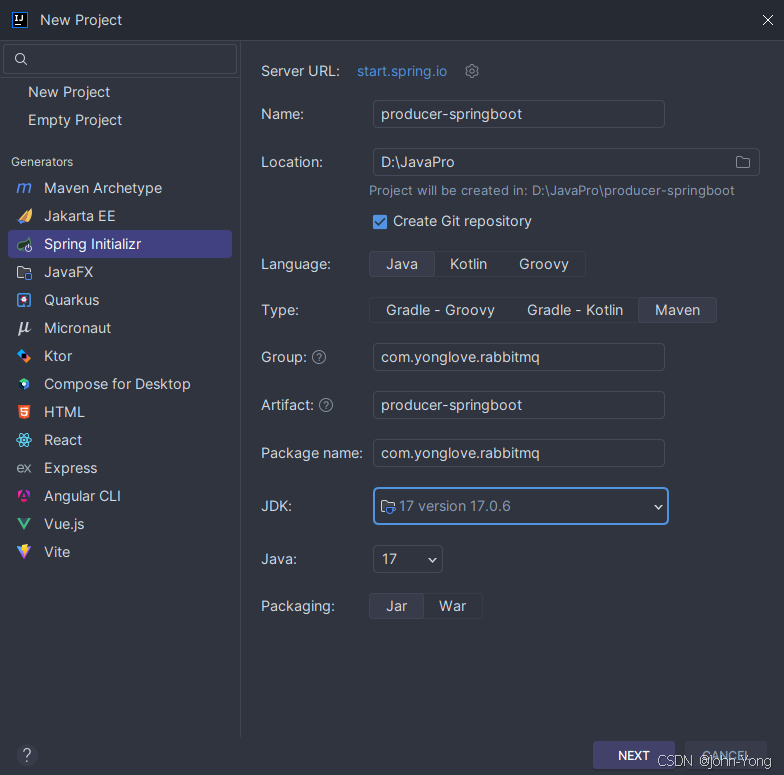The width and height of the screenshot is (784, 775).
Task: Select New Project in sidebar
Action: (x=68, y=92)
